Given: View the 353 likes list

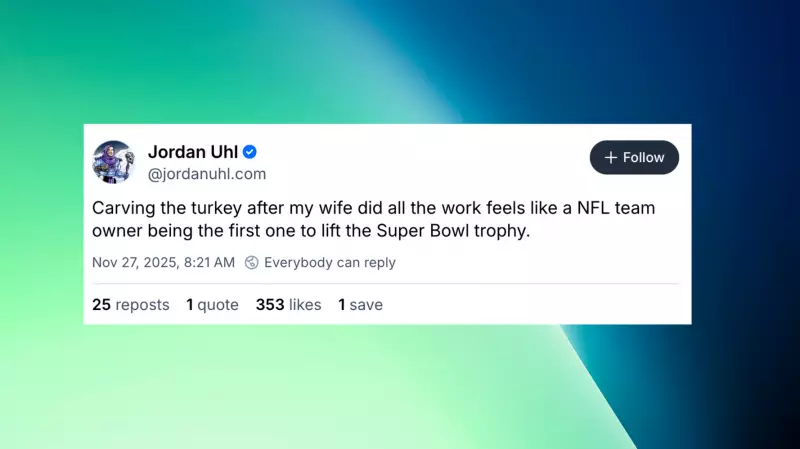Looking at the screenshot, I should pos(288,305).
